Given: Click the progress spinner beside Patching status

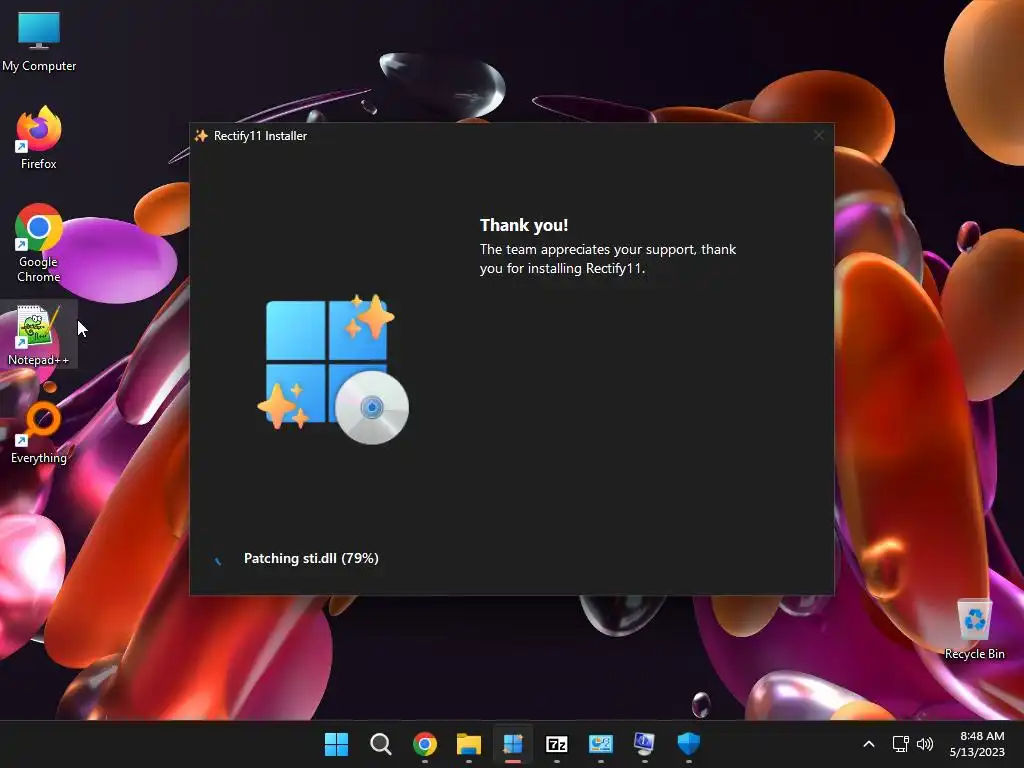Looking at the screenshot, I should (x=218, y=559).
